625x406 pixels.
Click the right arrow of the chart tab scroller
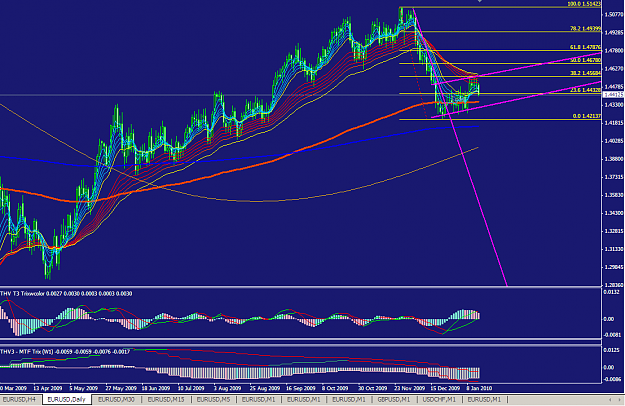[620, 400]
